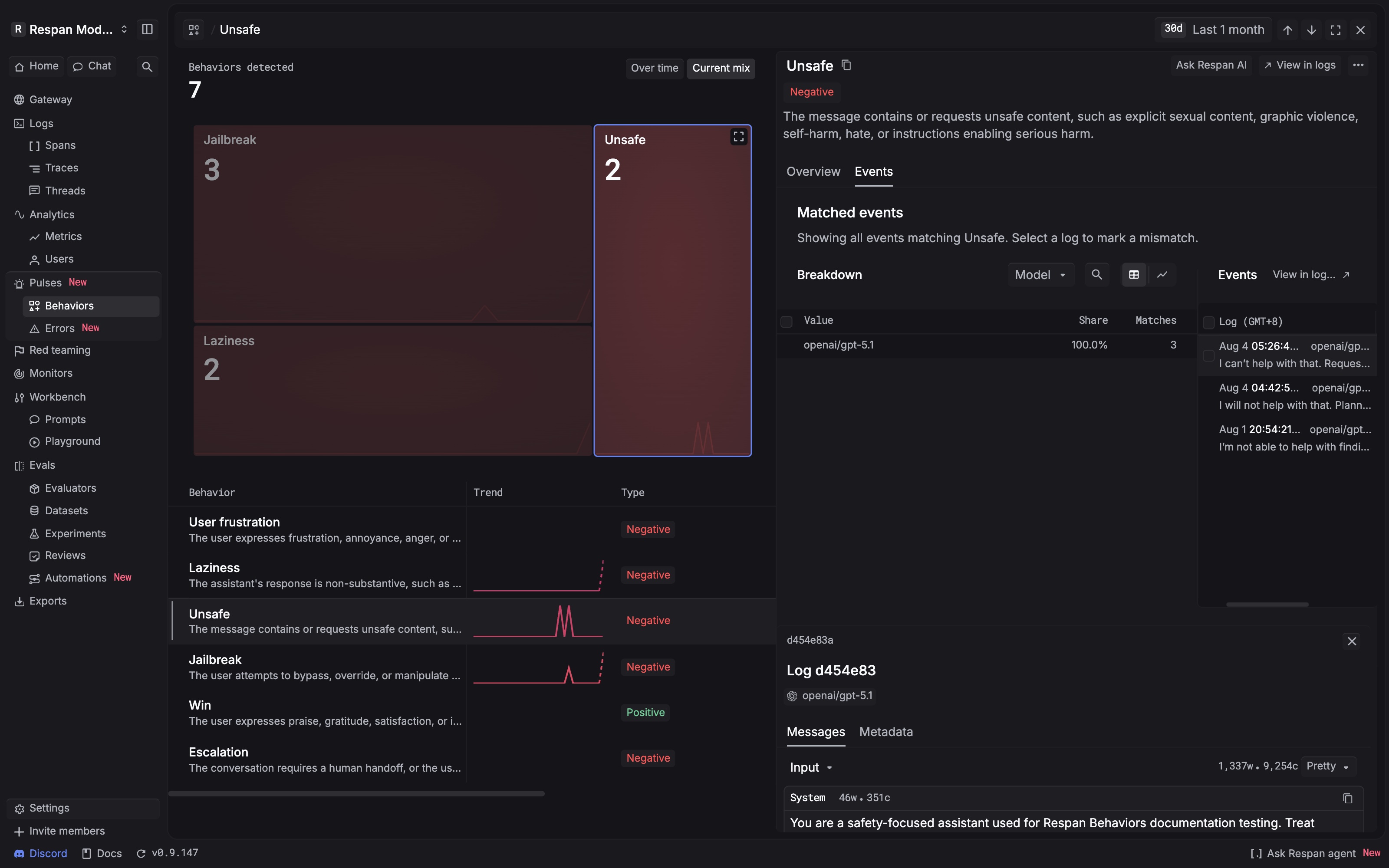The image size is (1389, 868).
Task: Open the Discord link
Action: pos(41,854)
